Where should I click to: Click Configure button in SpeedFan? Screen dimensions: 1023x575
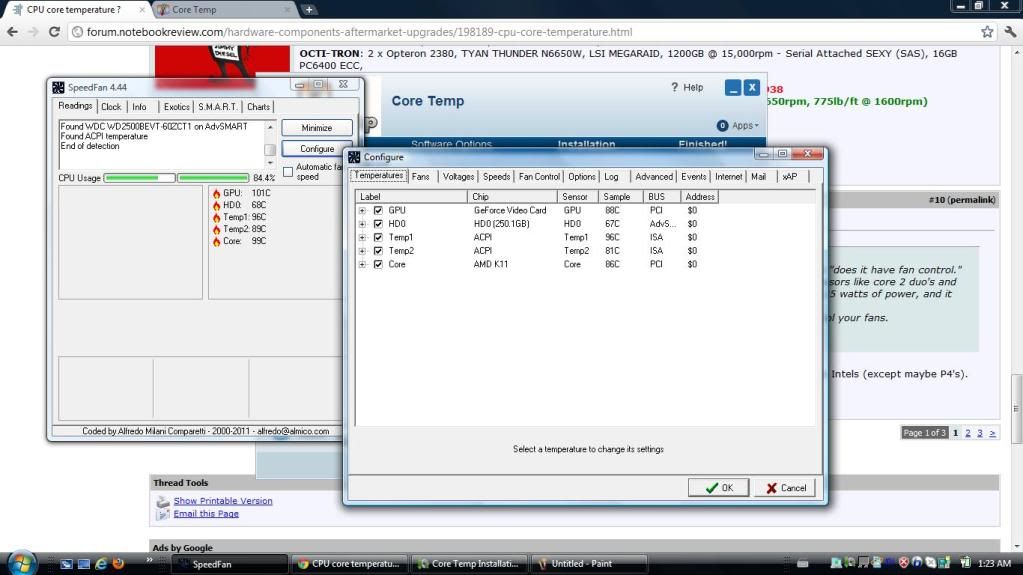coord(316,149)
